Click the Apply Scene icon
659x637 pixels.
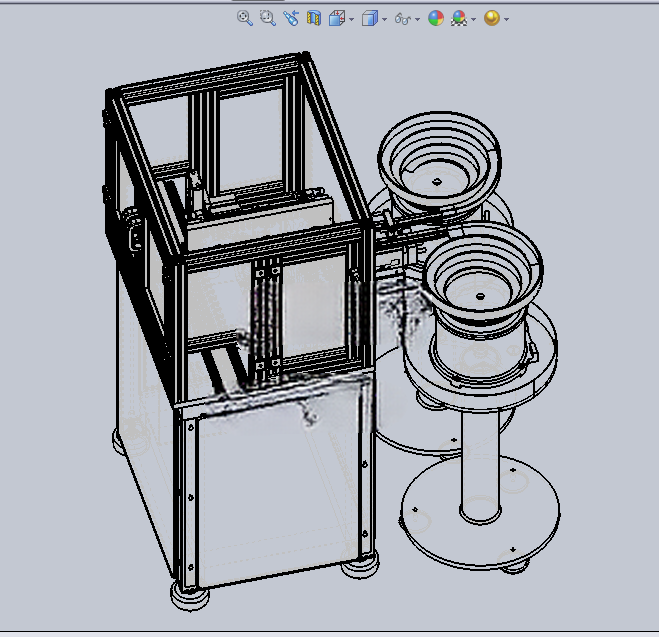click(459, 18)
